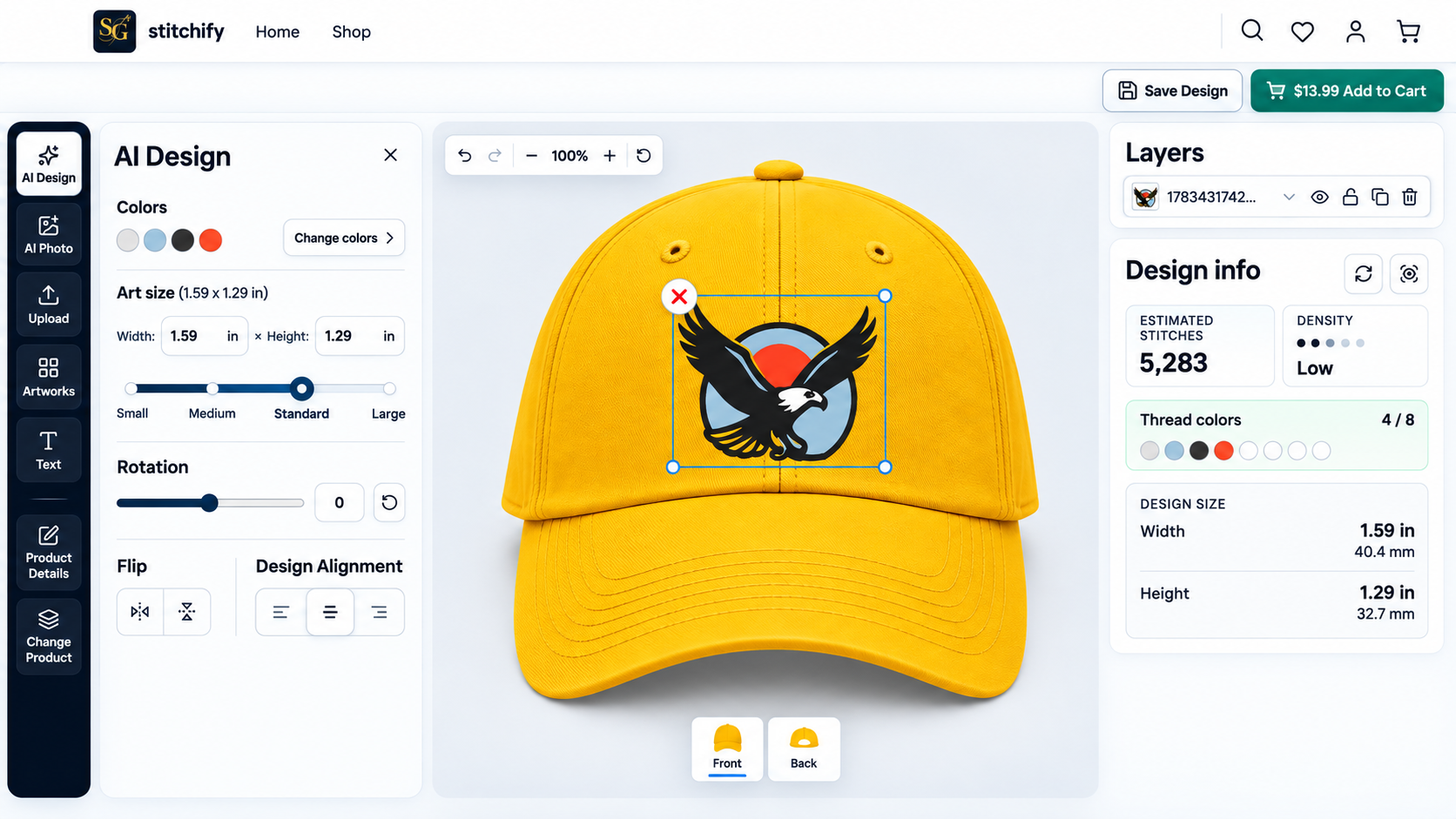Image resolution: width=1456 pixels, height=819 pixels.
Task: Zoom in with the plus icon
Action: click(610, 156)
